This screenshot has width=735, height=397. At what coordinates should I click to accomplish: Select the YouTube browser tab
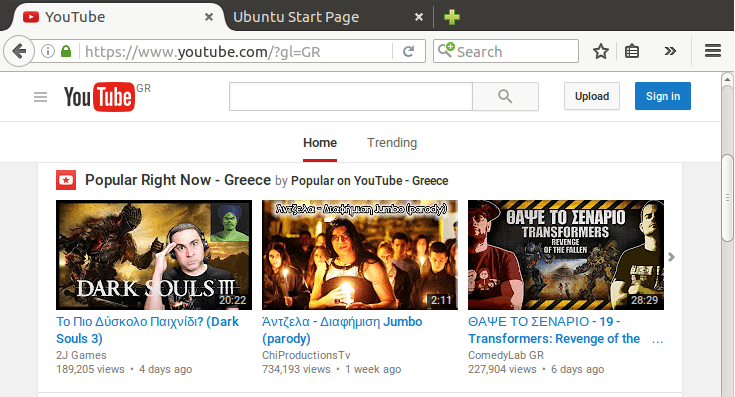tap(117, 17)
